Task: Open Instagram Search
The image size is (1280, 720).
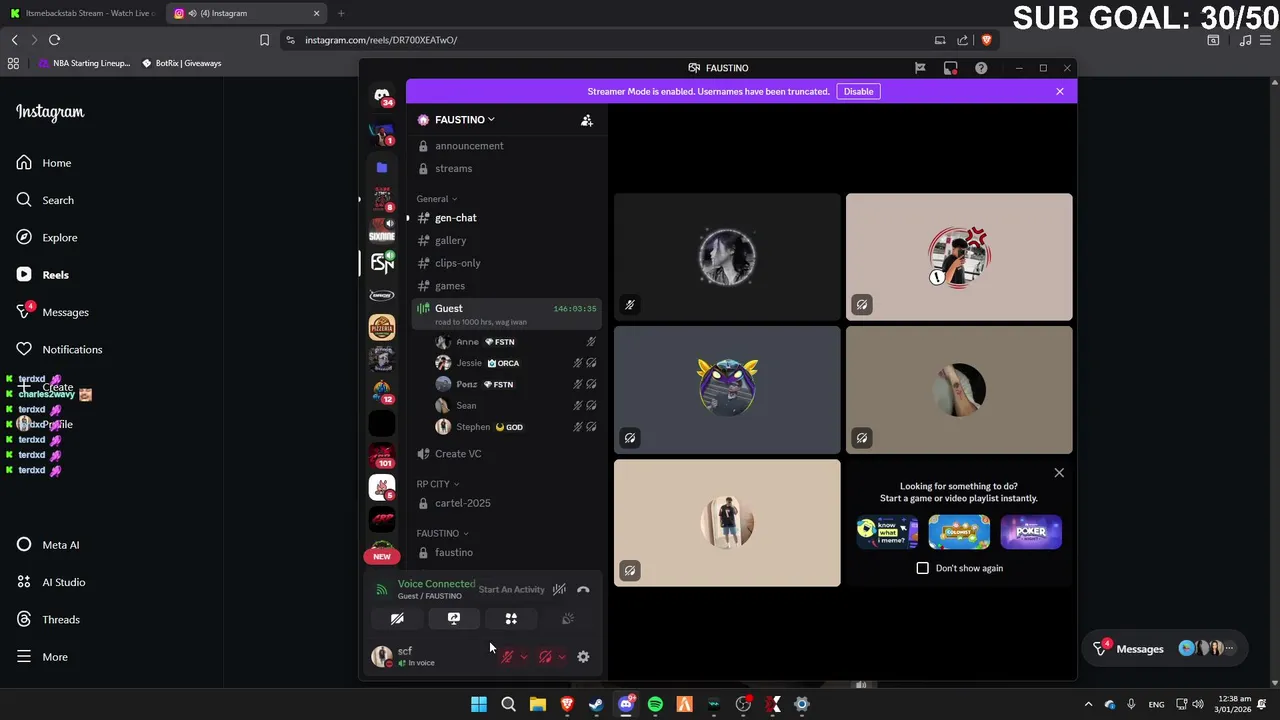Action: tap(45, 200)
